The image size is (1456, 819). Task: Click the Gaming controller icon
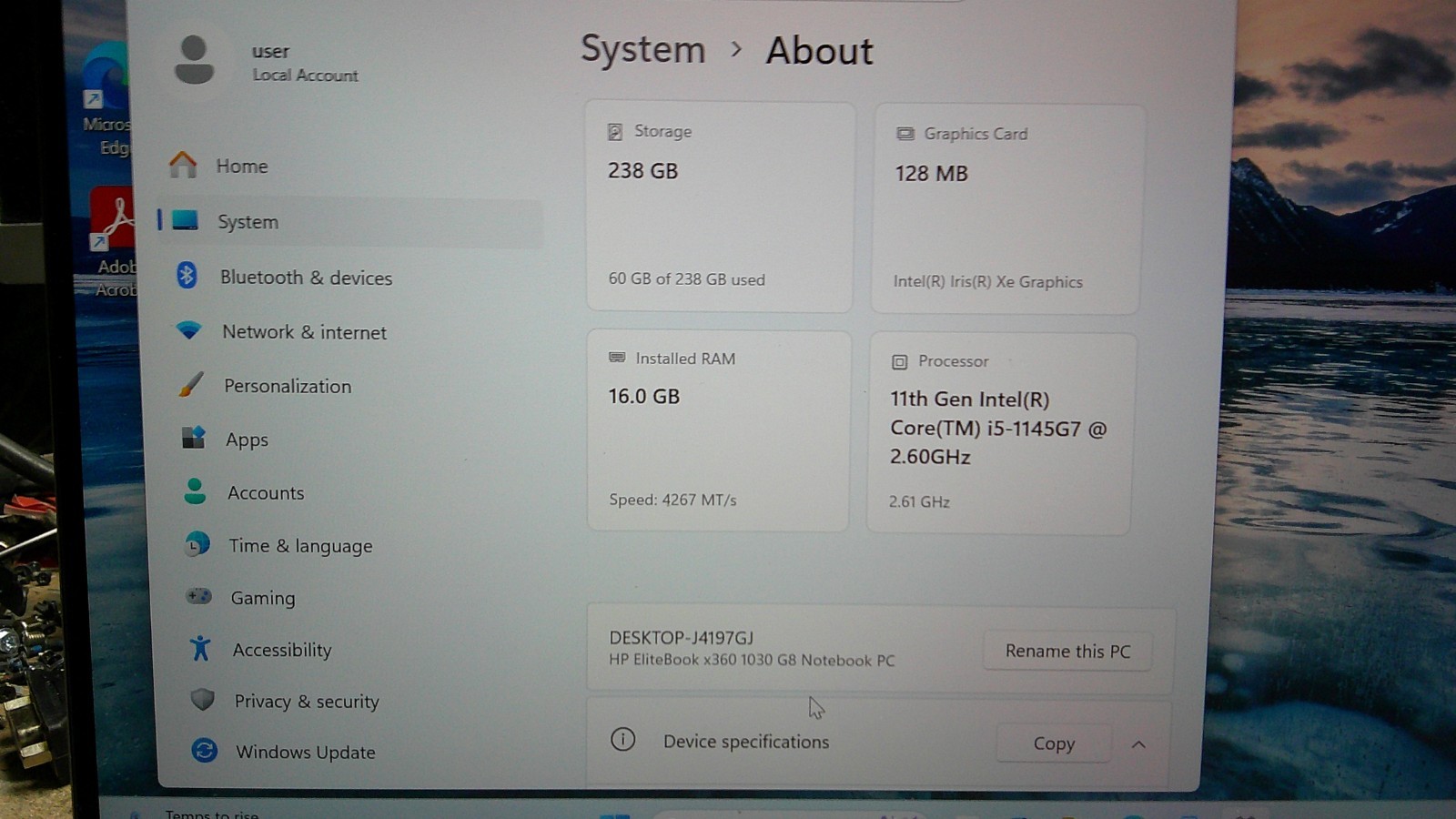(x=198, y=596)
